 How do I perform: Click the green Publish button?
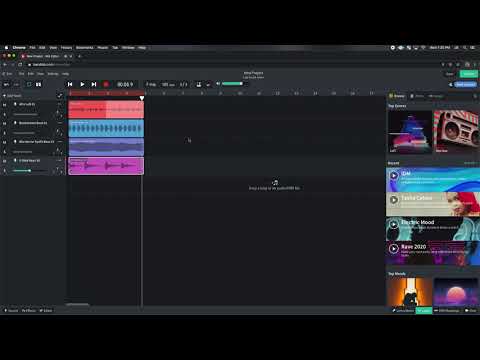pyautogui.click(x=469, y=74)
